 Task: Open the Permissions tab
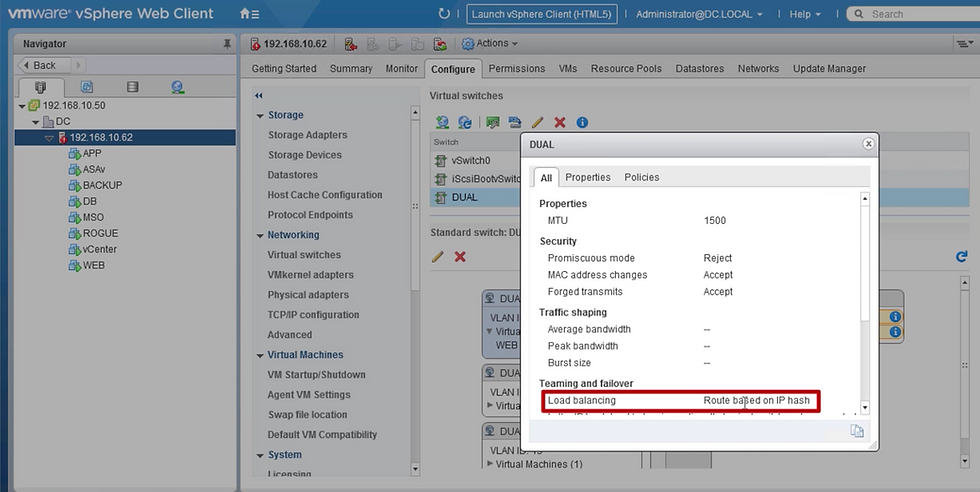click(517, 69)
